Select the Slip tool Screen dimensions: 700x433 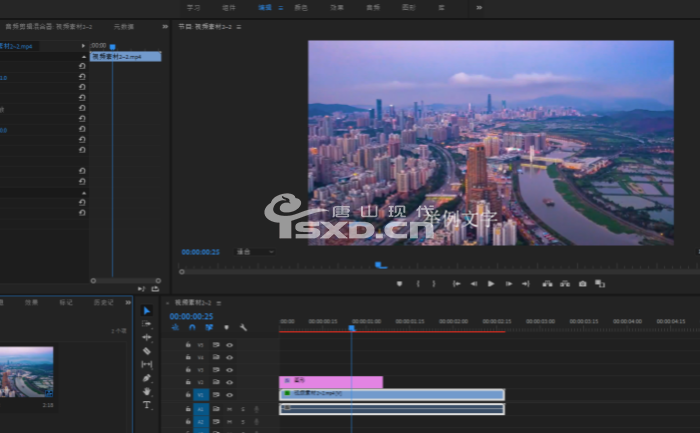tap(146, 364)
